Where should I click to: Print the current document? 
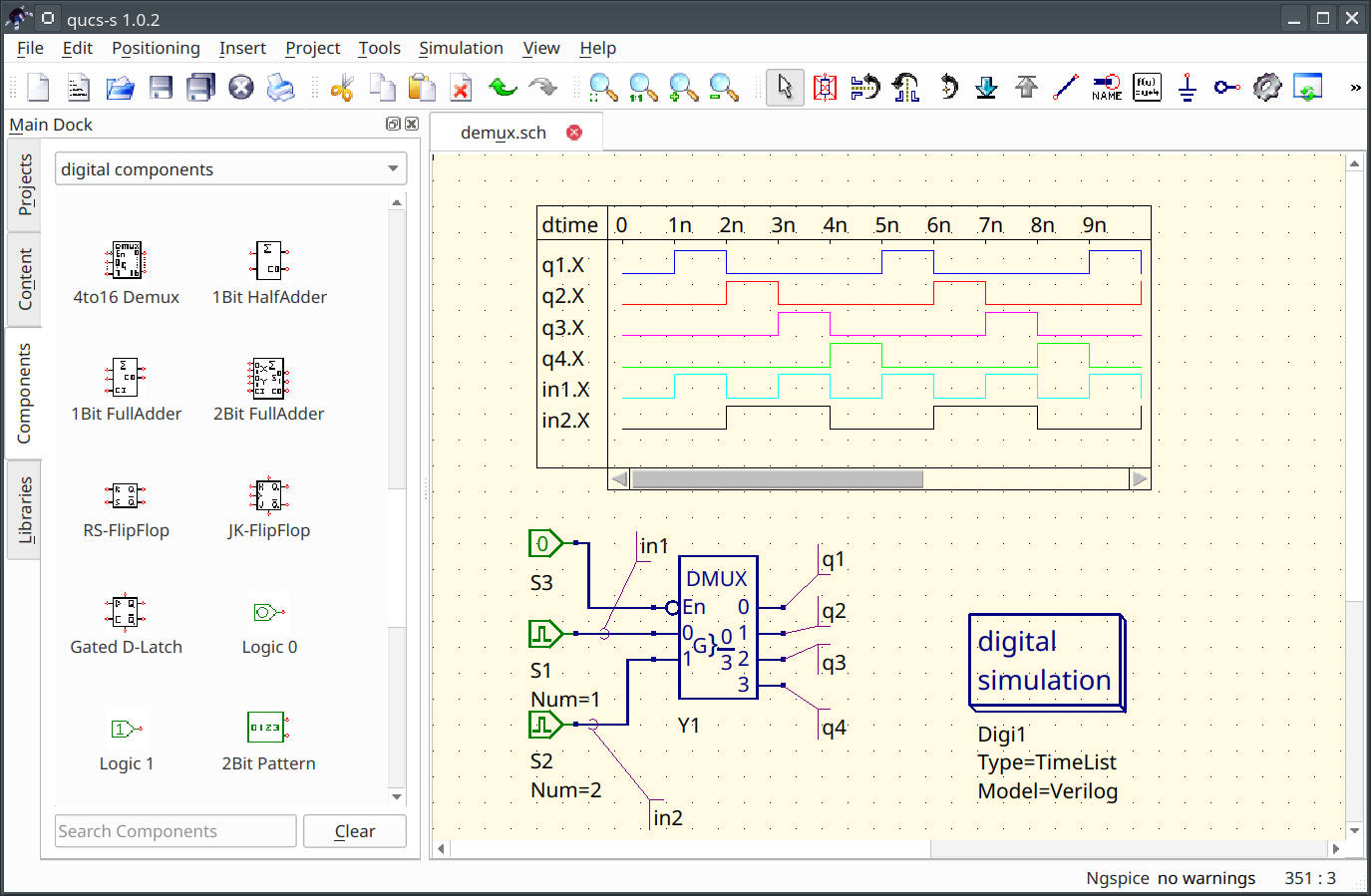tap(281, 88)
